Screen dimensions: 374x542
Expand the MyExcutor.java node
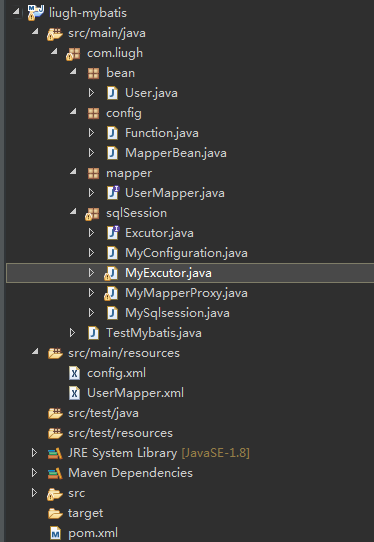click(x=91, y=273)
